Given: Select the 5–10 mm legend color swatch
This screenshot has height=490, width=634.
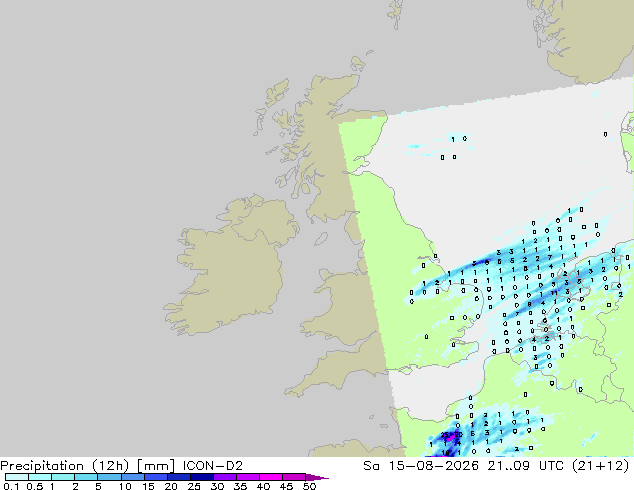Looking at the screenshot, I should pyautogui.click(x=110, y=477).
